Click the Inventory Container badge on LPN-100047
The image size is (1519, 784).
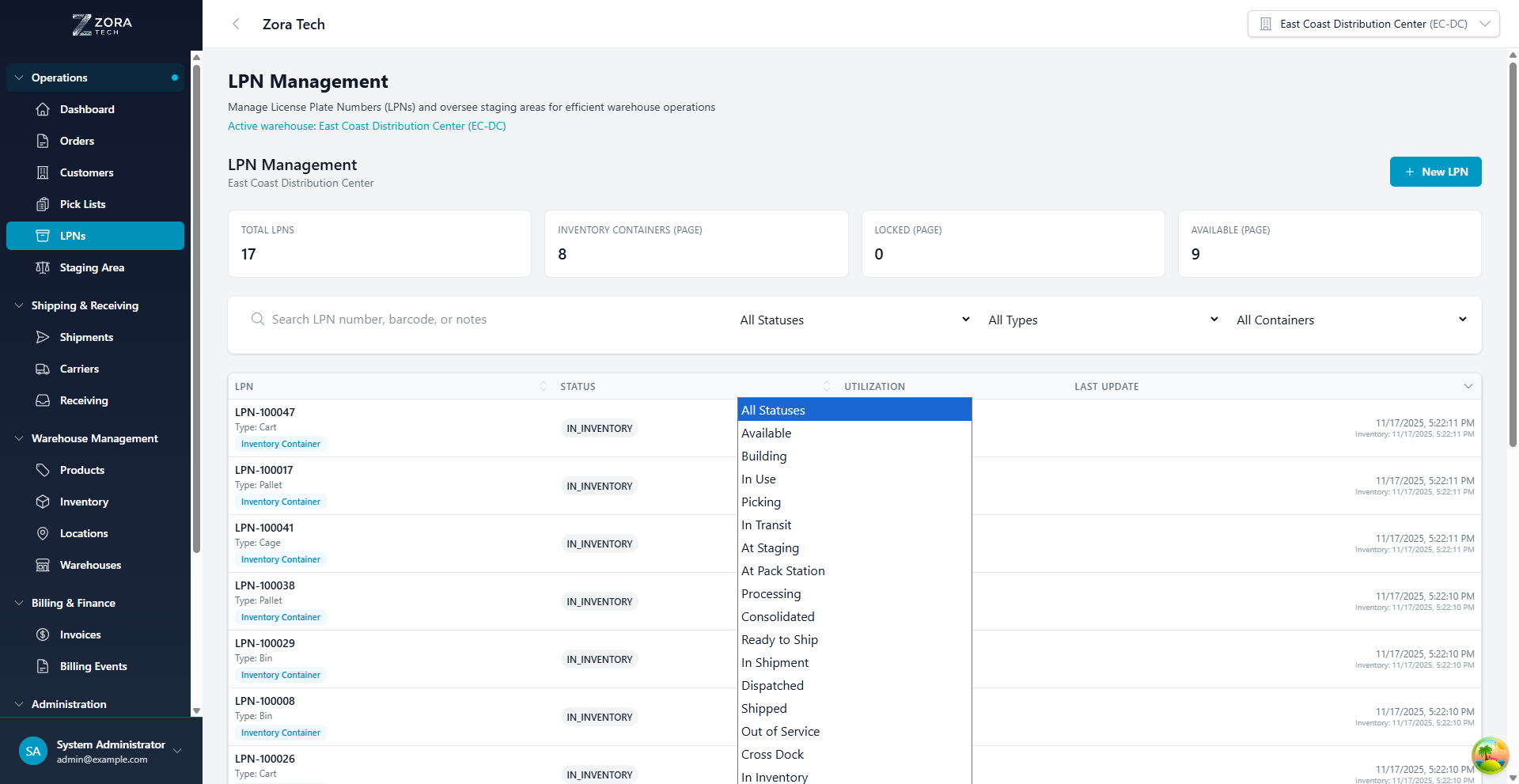click(x=280, y=444)
